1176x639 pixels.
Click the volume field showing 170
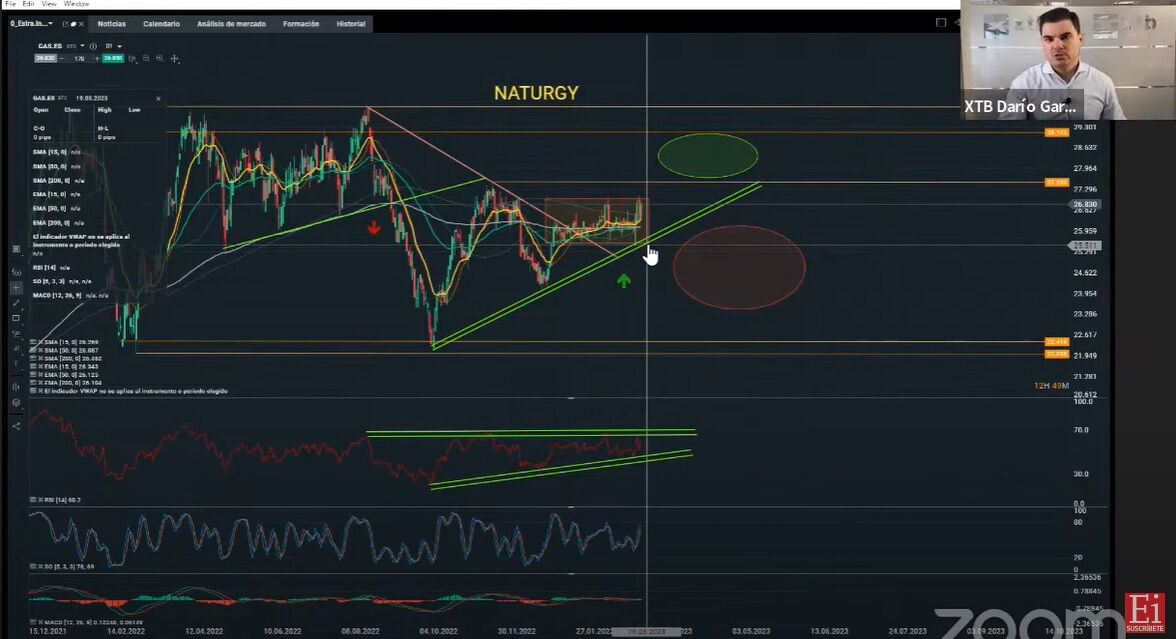(x=80, y=58)
